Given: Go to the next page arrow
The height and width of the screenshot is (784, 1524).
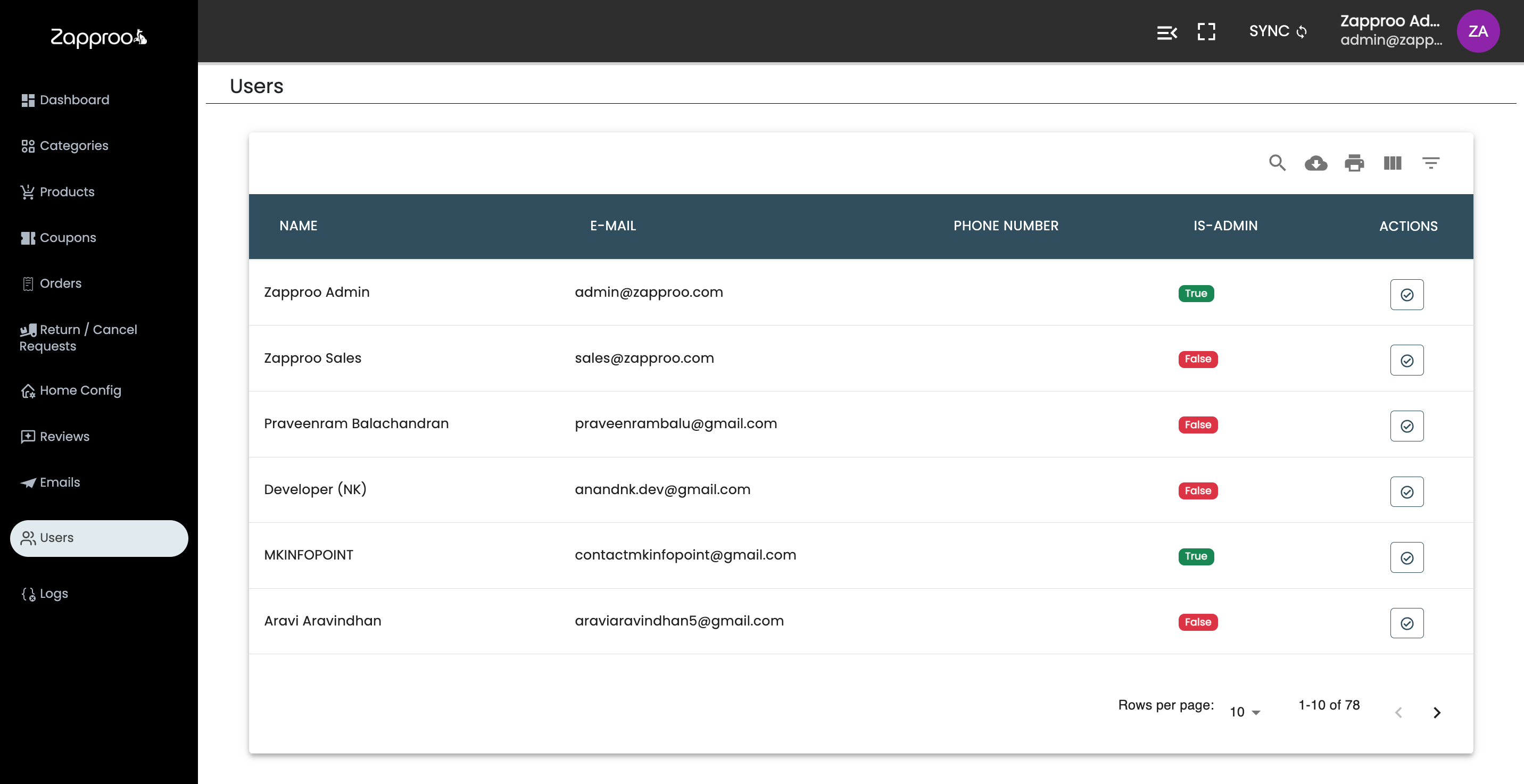Looking at the screenshot, I should tap(1436, 712).
